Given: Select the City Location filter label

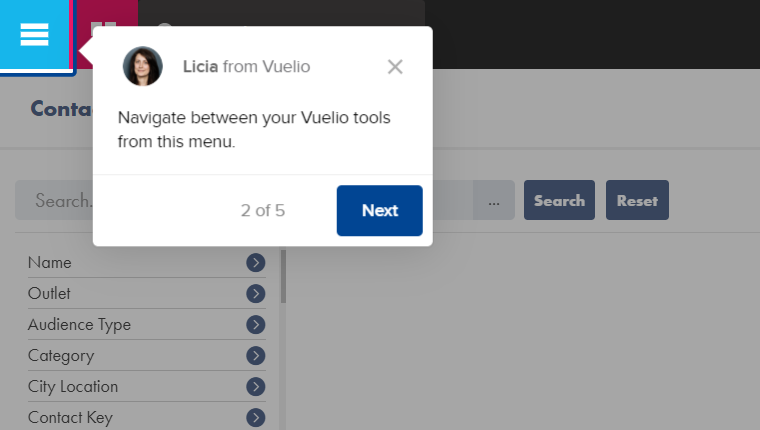Looking at the screenshot, I should tap(73, 387).
